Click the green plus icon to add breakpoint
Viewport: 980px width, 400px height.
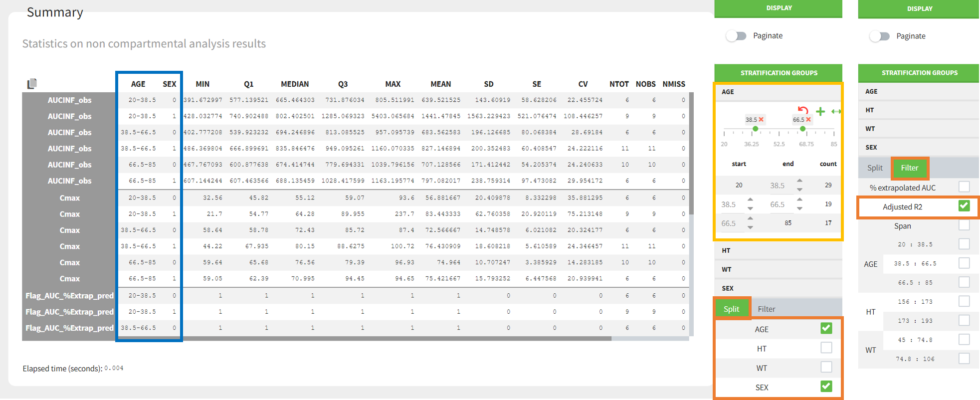[820, 111]
